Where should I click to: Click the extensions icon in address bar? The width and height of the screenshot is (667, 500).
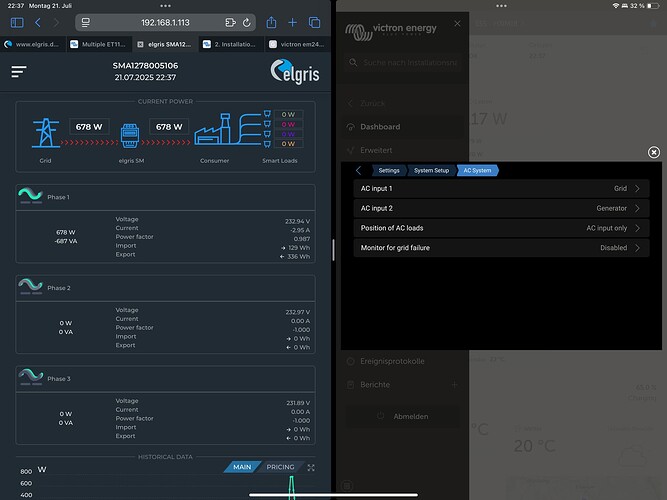[230, 23]
